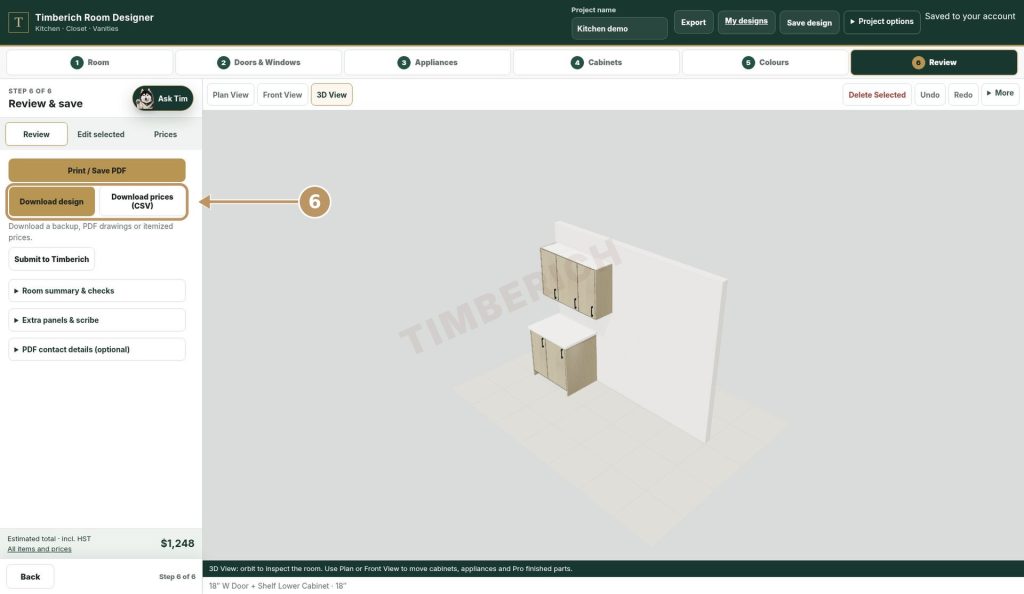Viewport: 1024px width, 594px height.
Task: Open step 1 Room tab
Action: [89, 63]
